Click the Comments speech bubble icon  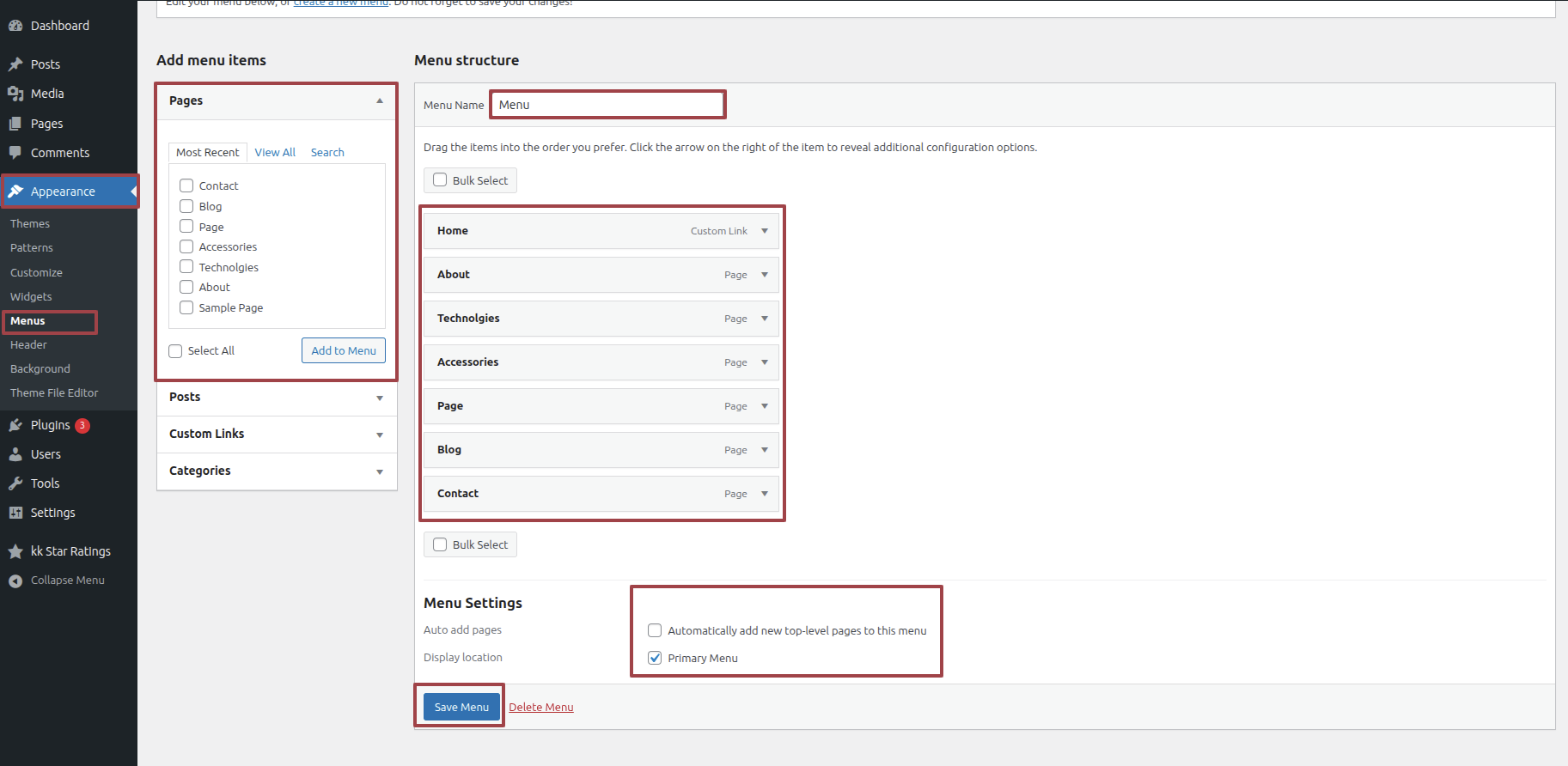[x=15, y=153]
